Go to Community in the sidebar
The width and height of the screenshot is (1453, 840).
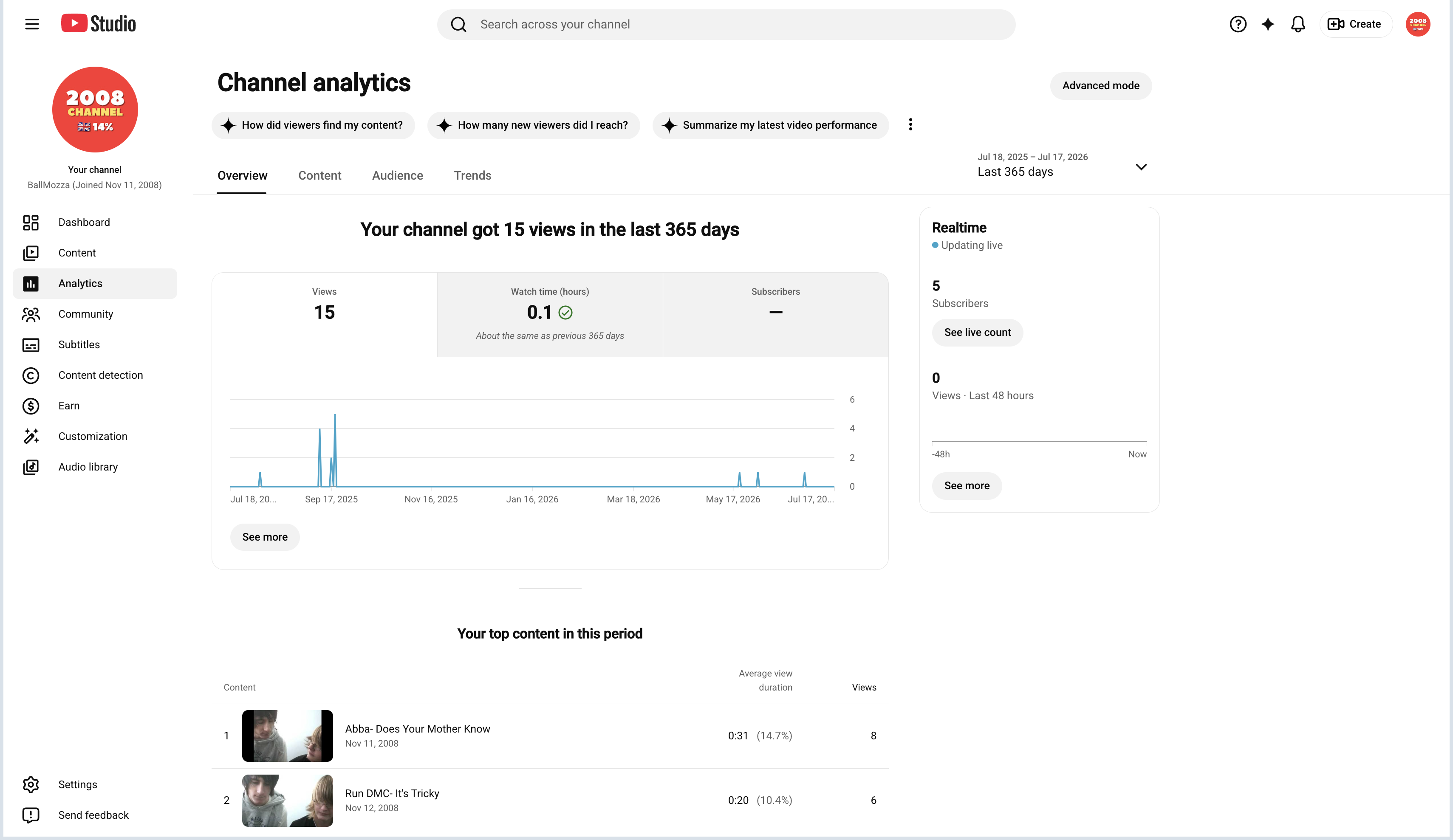(95, 314)
